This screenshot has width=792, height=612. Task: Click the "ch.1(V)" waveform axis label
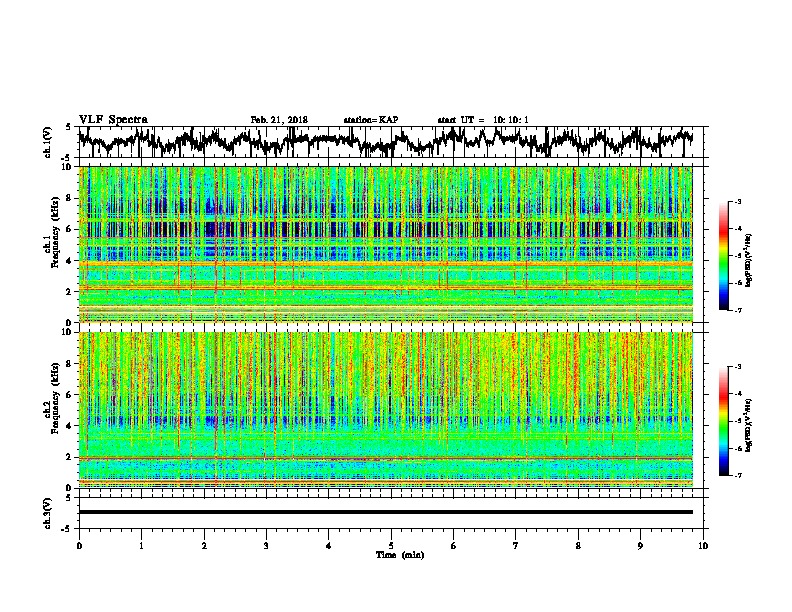pyautogui.click(x=48, y=142)
